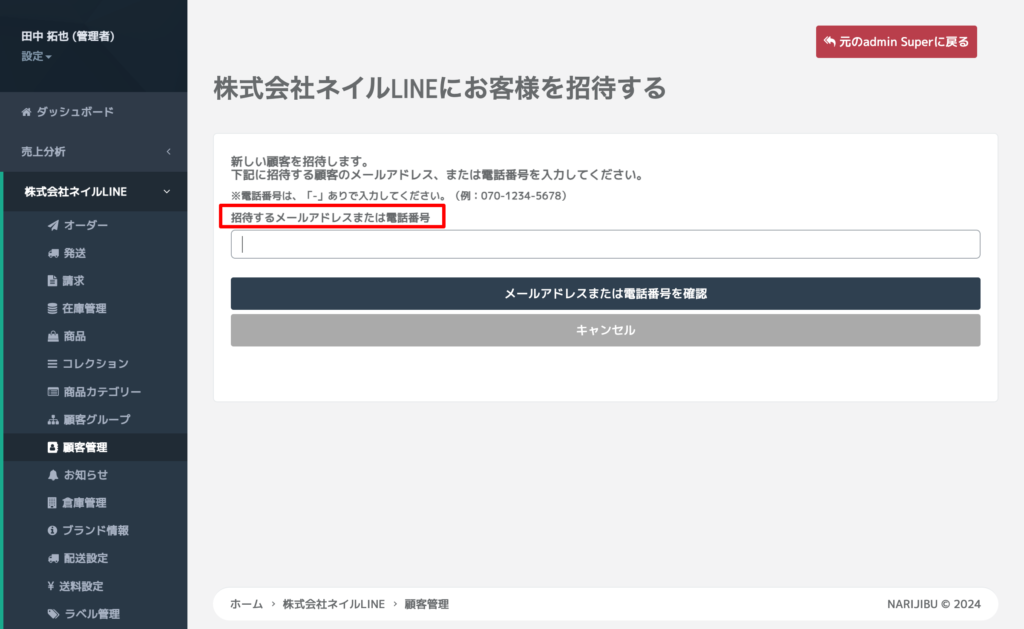Select 顧客グループ in the sidebar
Image resolution: width=1024 pixels, height=629 pixels.
point(96,420)
